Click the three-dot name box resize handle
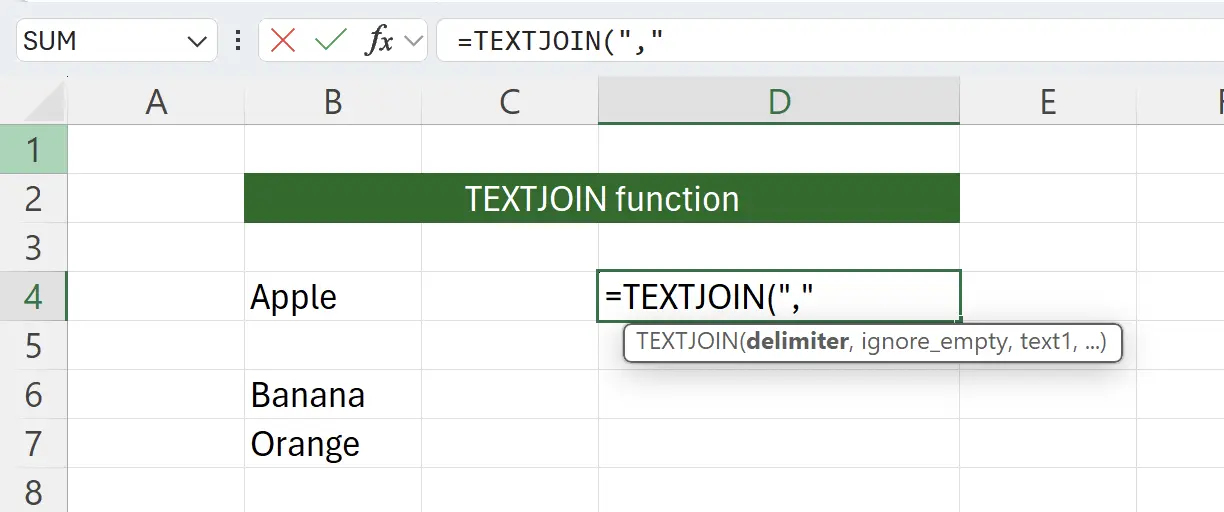The height and width of the screenshot is (512, 1224). [x=238, y=41]
